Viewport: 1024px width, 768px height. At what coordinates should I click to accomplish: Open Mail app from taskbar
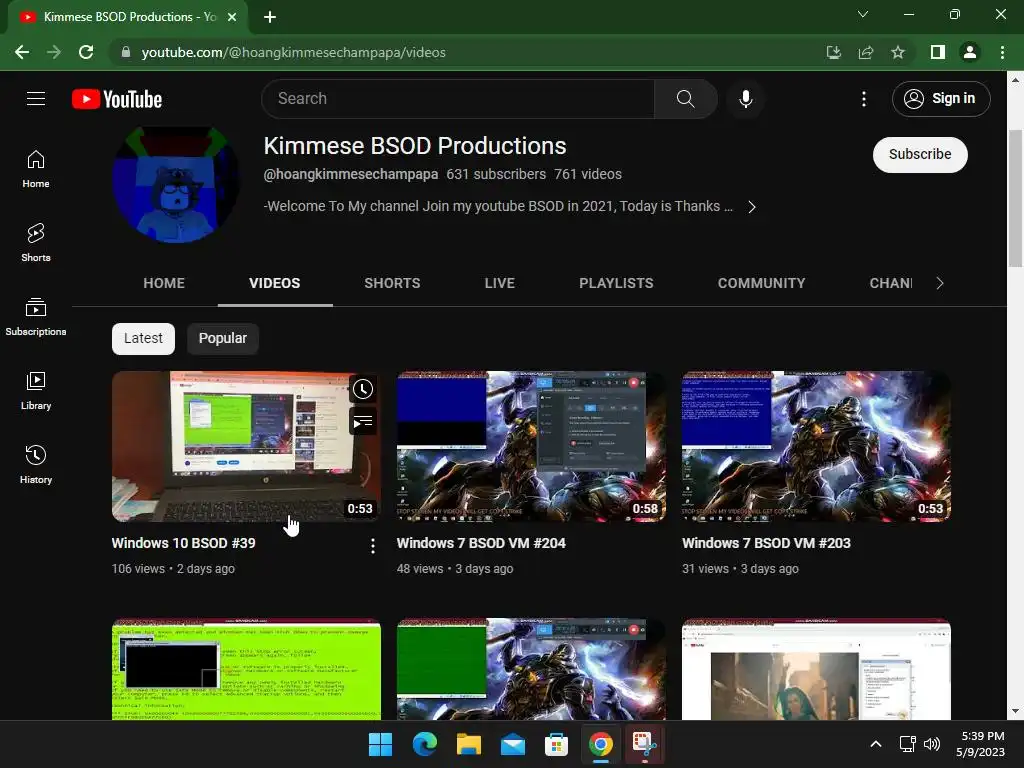(x=513, y=744)
